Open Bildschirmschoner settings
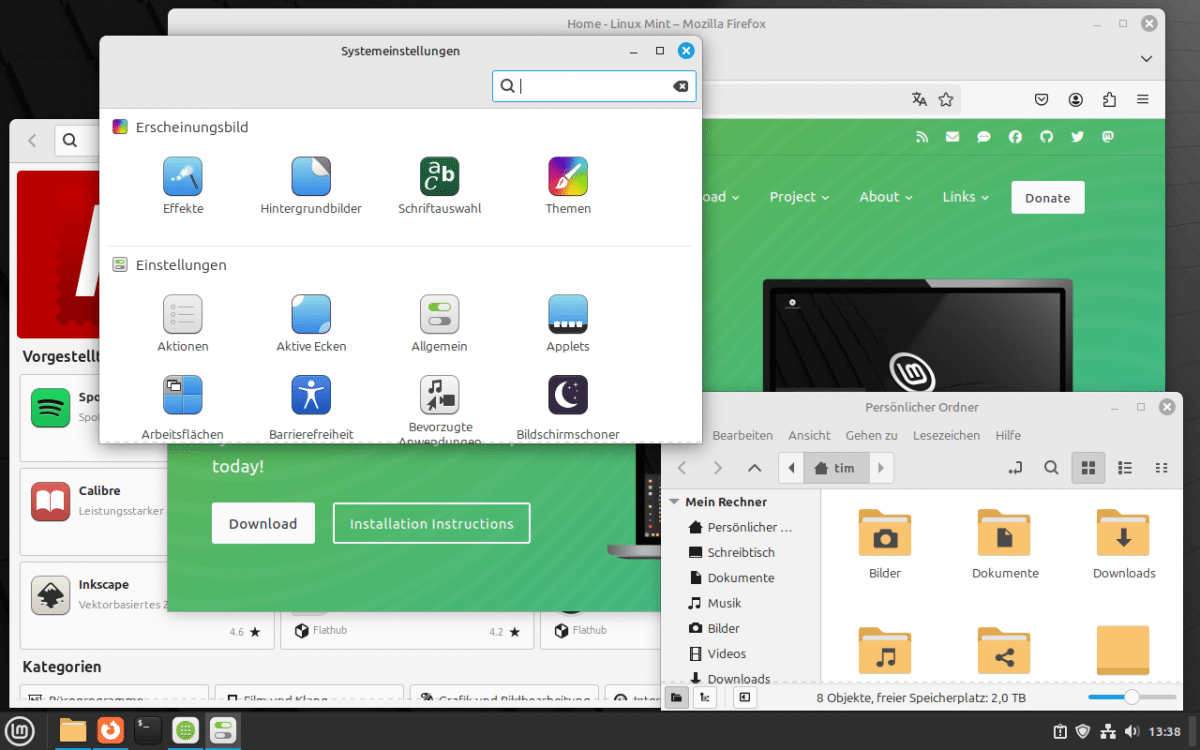 568,408
